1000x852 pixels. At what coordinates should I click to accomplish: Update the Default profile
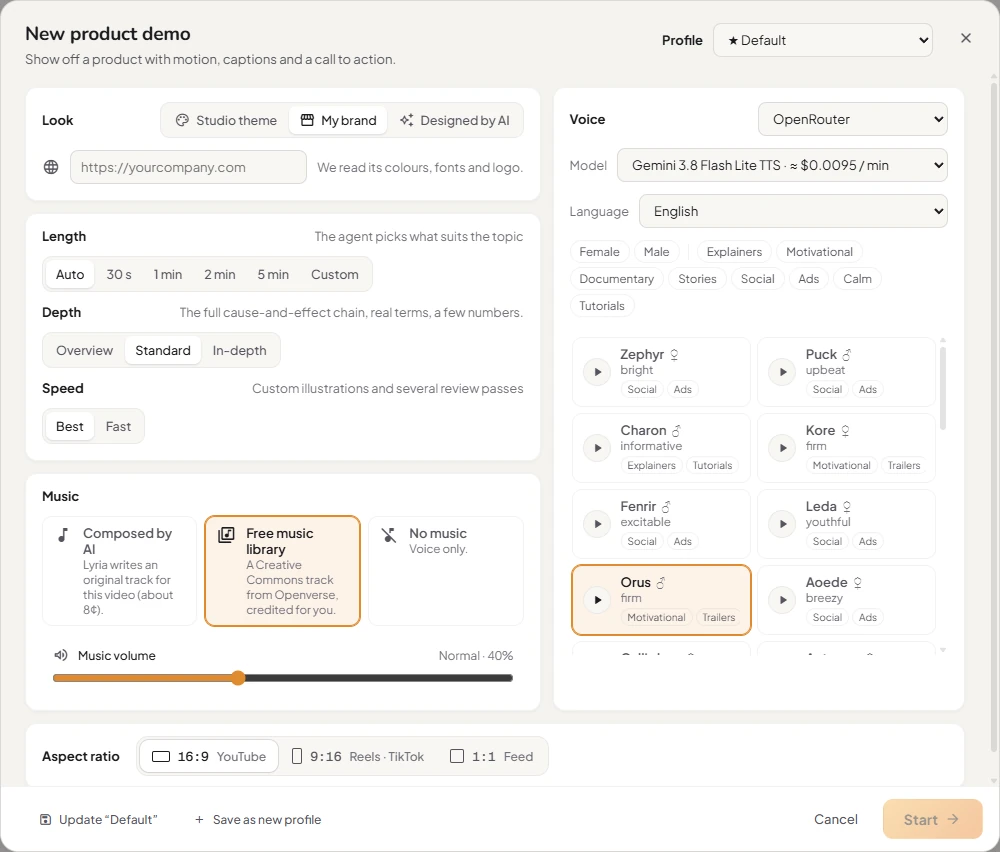pyautogui.click(x=99, y=819)
